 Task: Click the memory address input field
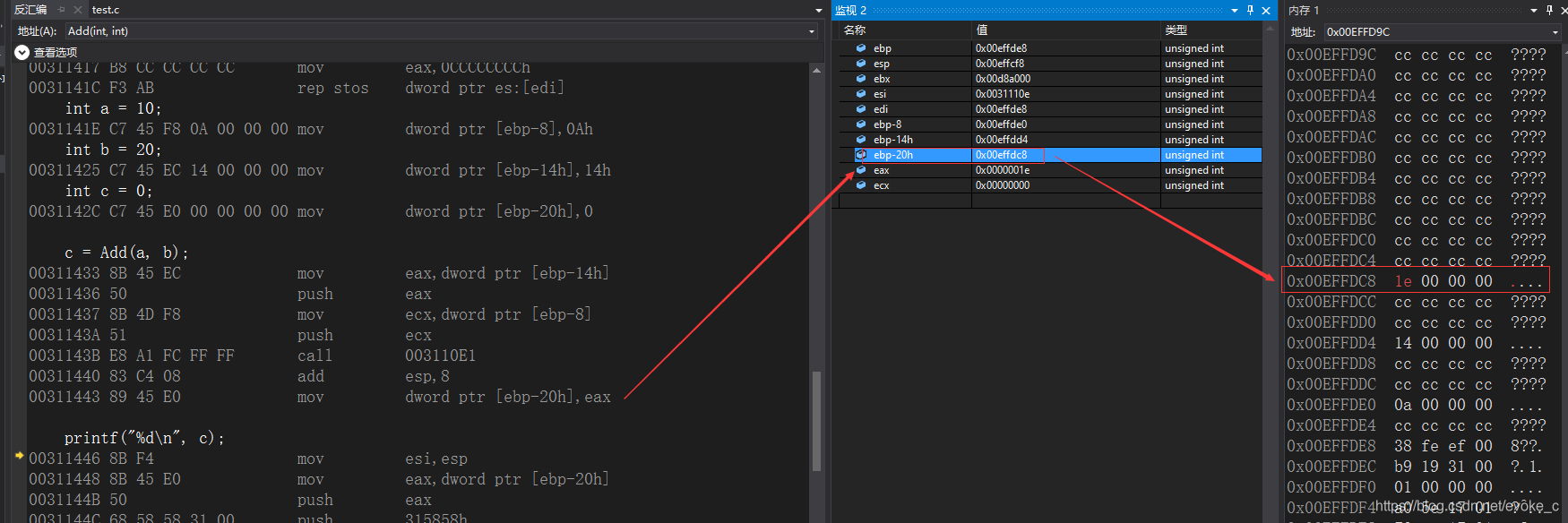[x=1436, y=32]
